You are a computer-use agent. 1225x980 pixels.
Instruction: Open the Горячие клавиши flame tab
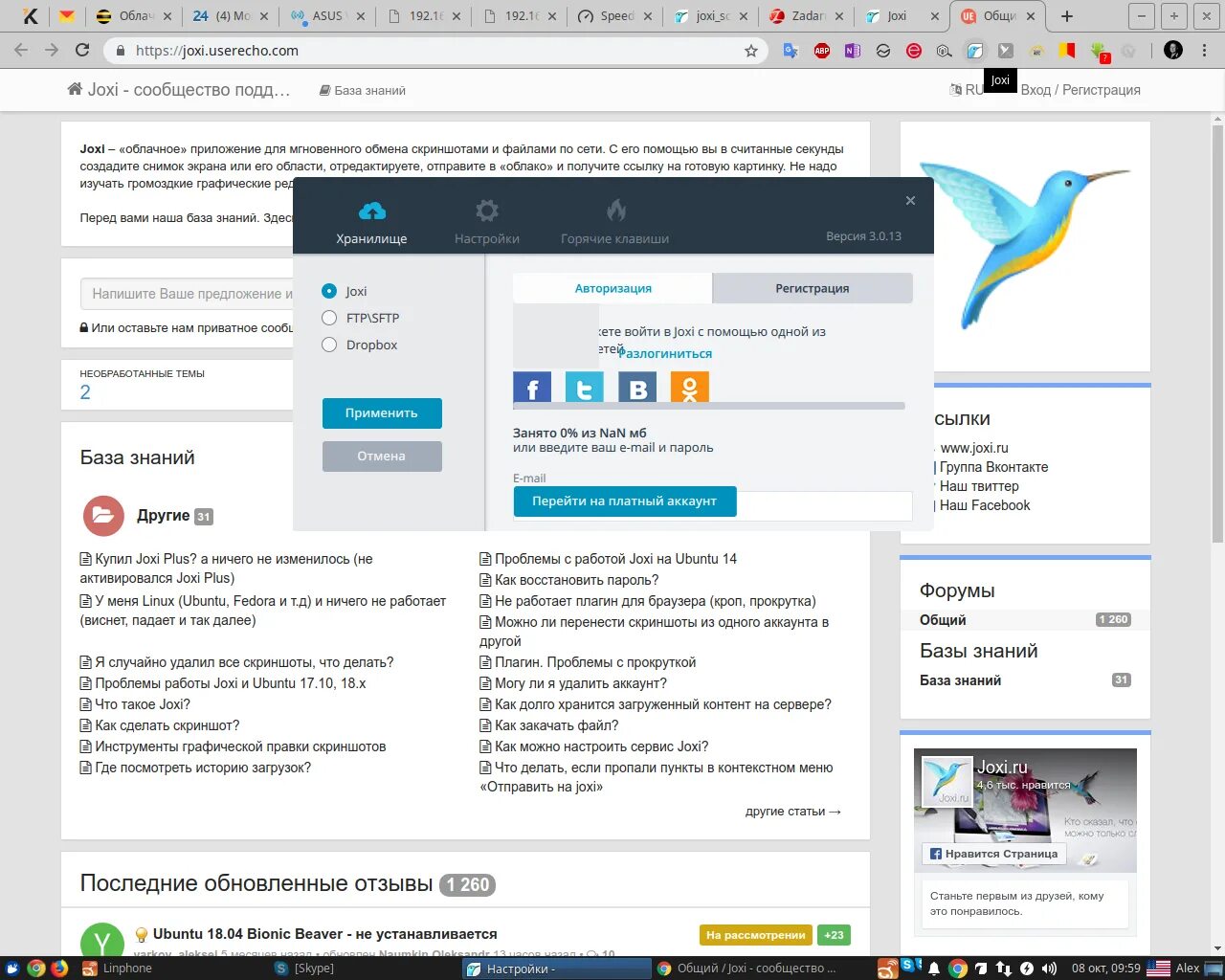[614, 222]
